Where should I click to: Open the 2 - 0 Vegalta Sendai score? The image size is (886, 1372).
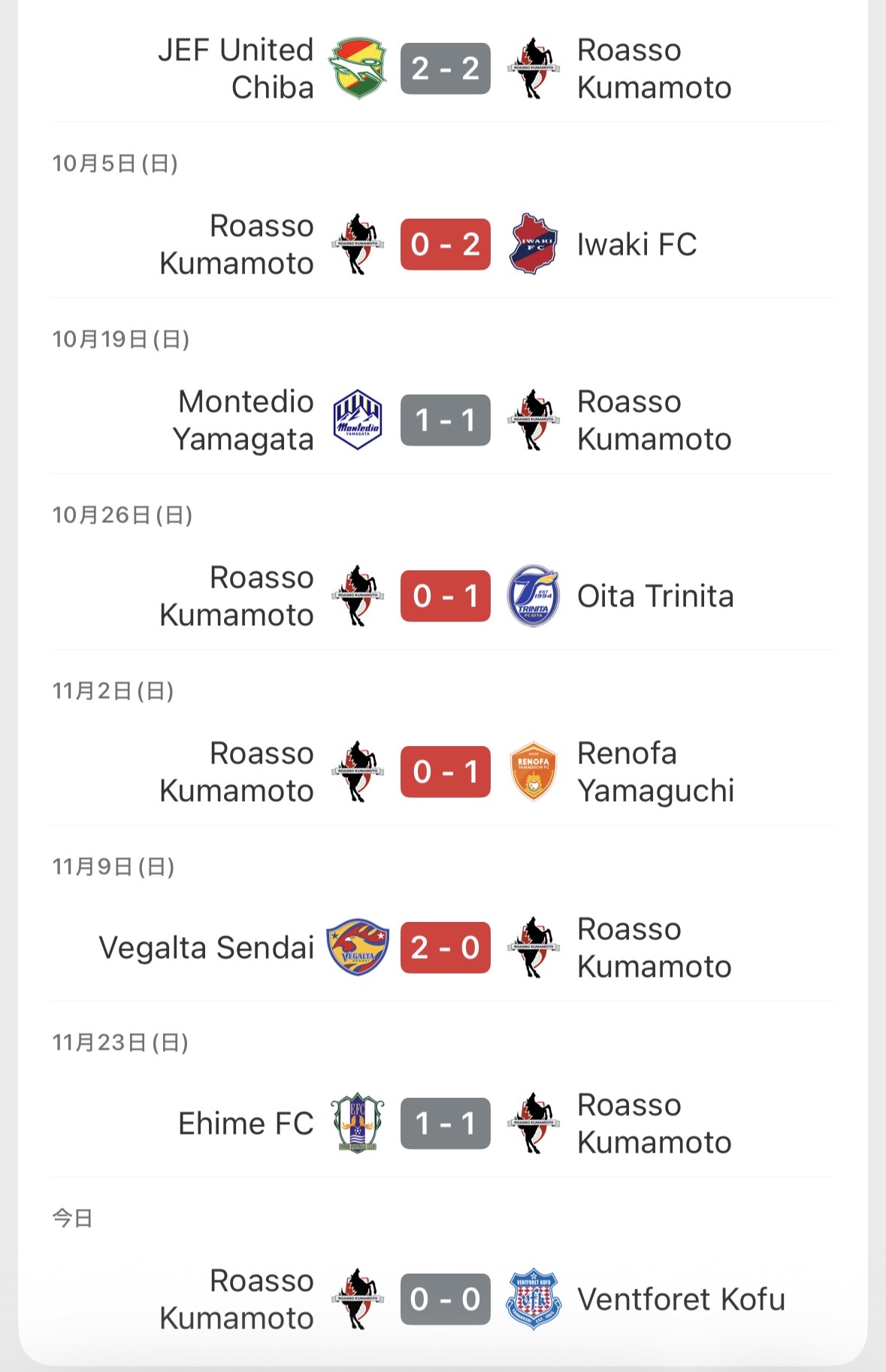pos(445,947)
